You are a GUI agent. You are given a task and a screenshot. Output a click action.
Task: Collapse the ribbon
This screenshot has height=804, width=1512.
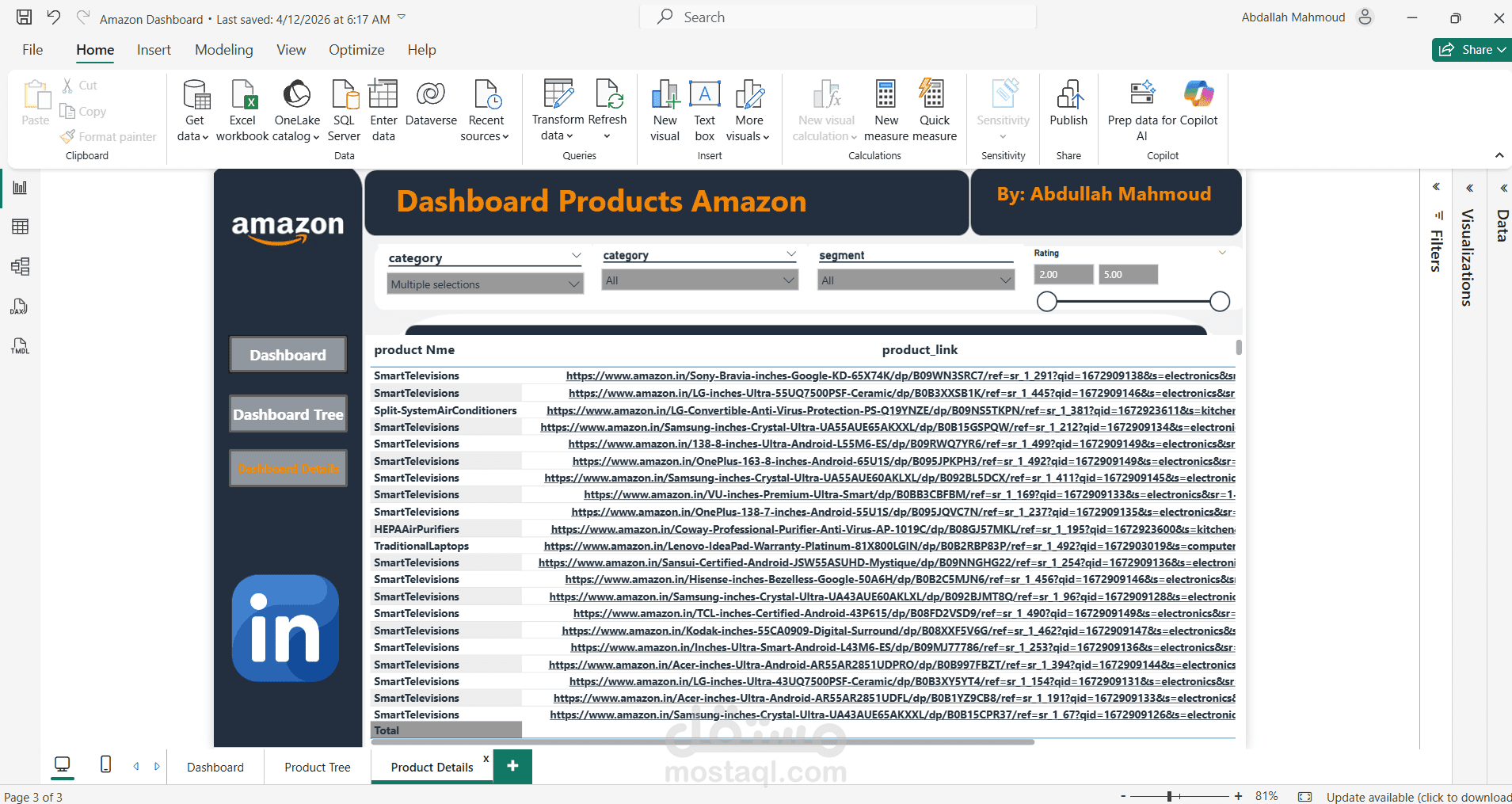[1499, 155]
